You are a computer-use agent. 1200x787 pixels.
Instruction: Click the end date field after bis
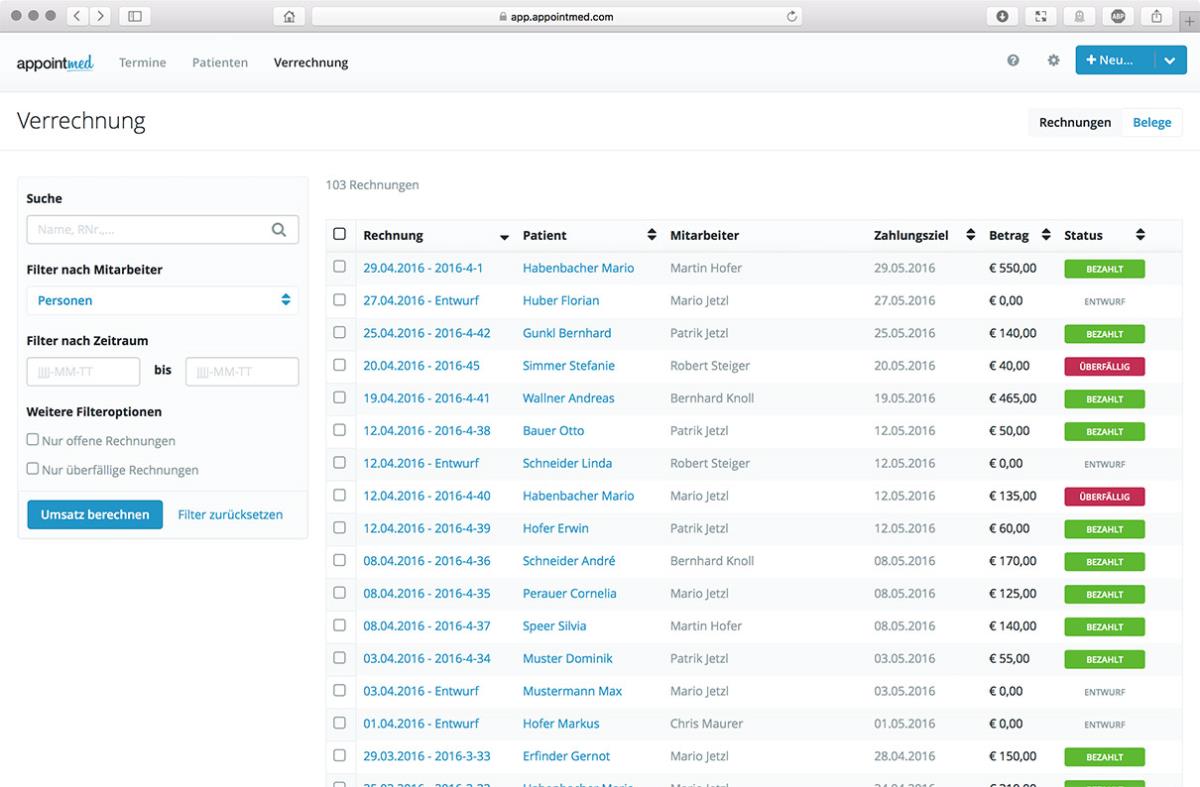pyautogui.click(x=242, y=372)
